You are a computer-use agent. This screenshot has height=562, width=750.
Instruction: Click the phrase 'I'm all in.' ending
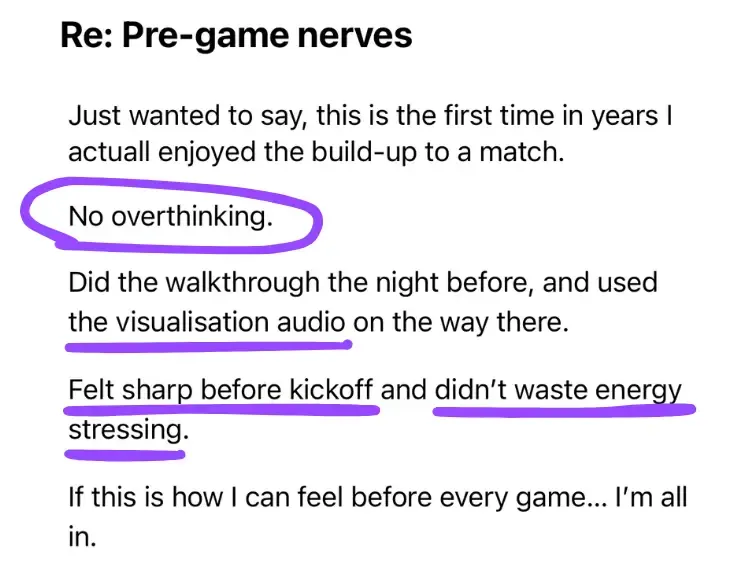pyautogui.click(x=378, y=517)
